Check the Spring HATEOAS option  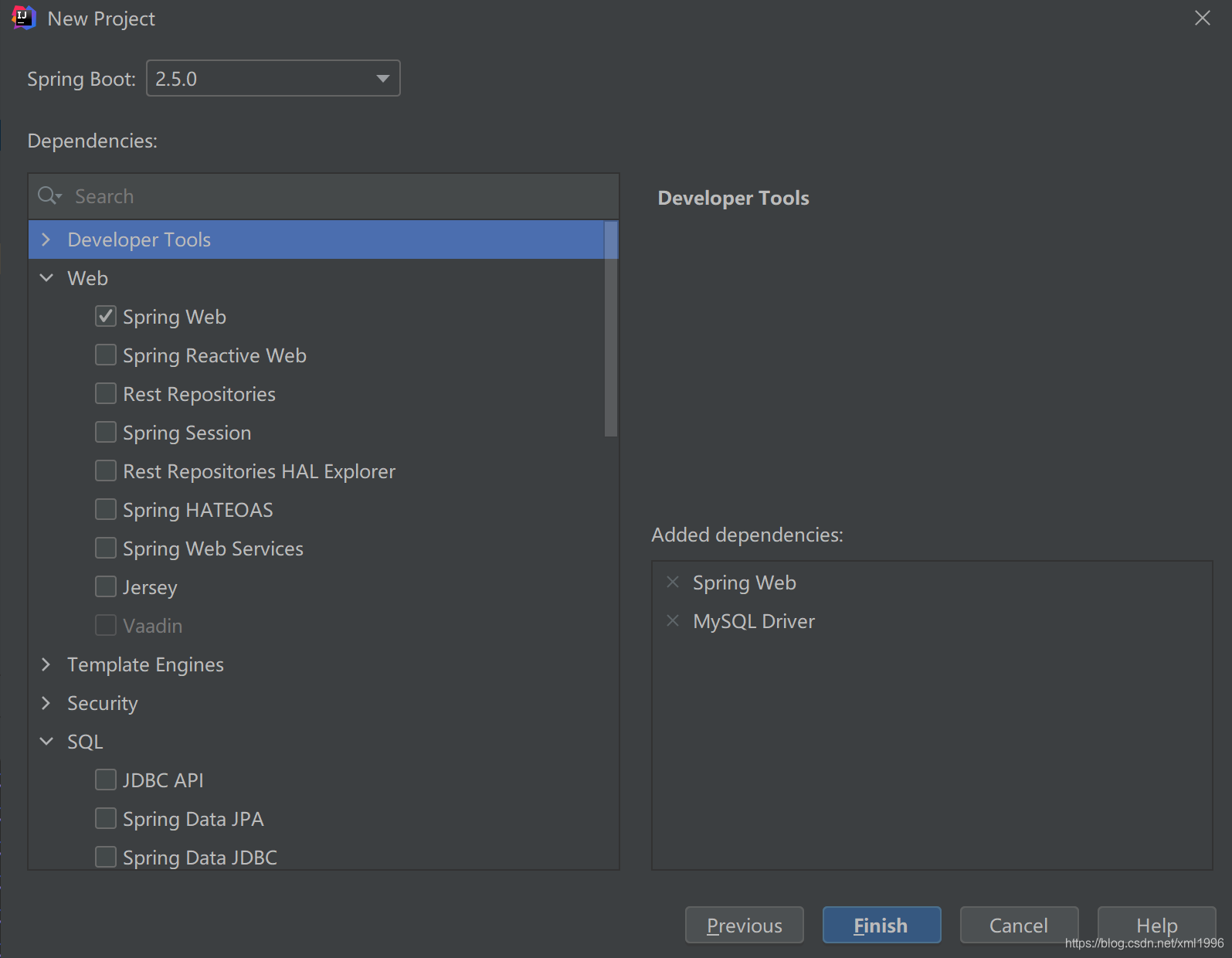[x=106, y=509]
